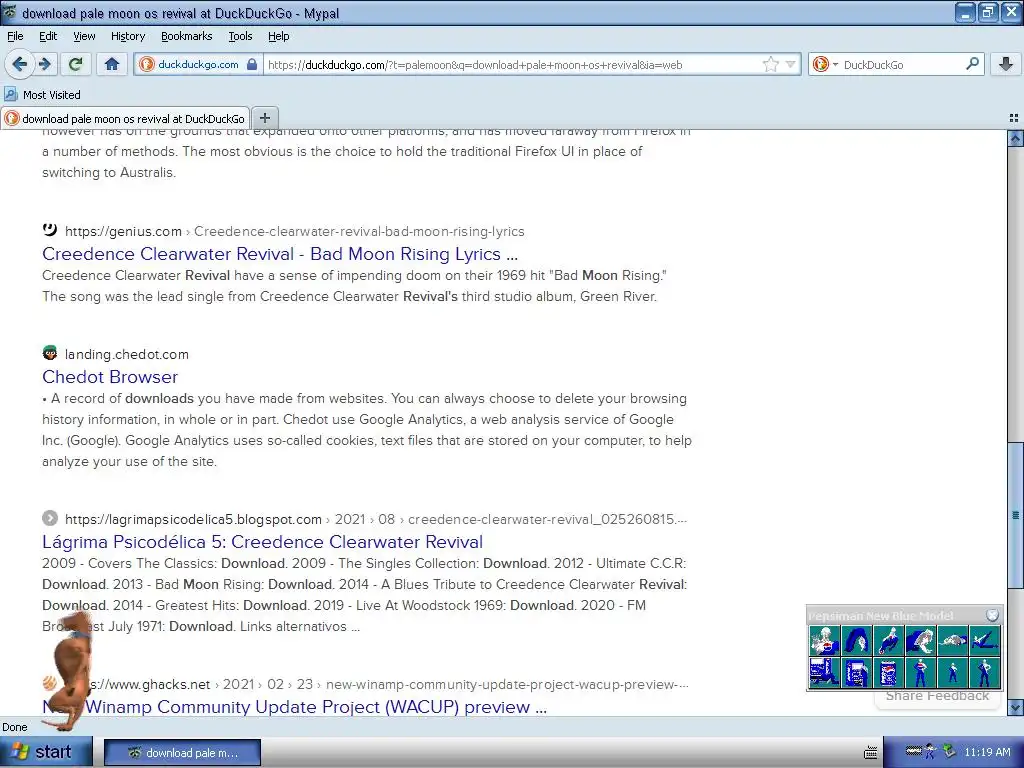The width and height of the screenshot is (1024, 768).
Task: Click the Pepsi can thumbnail in widget
Action: pos(888,672)
